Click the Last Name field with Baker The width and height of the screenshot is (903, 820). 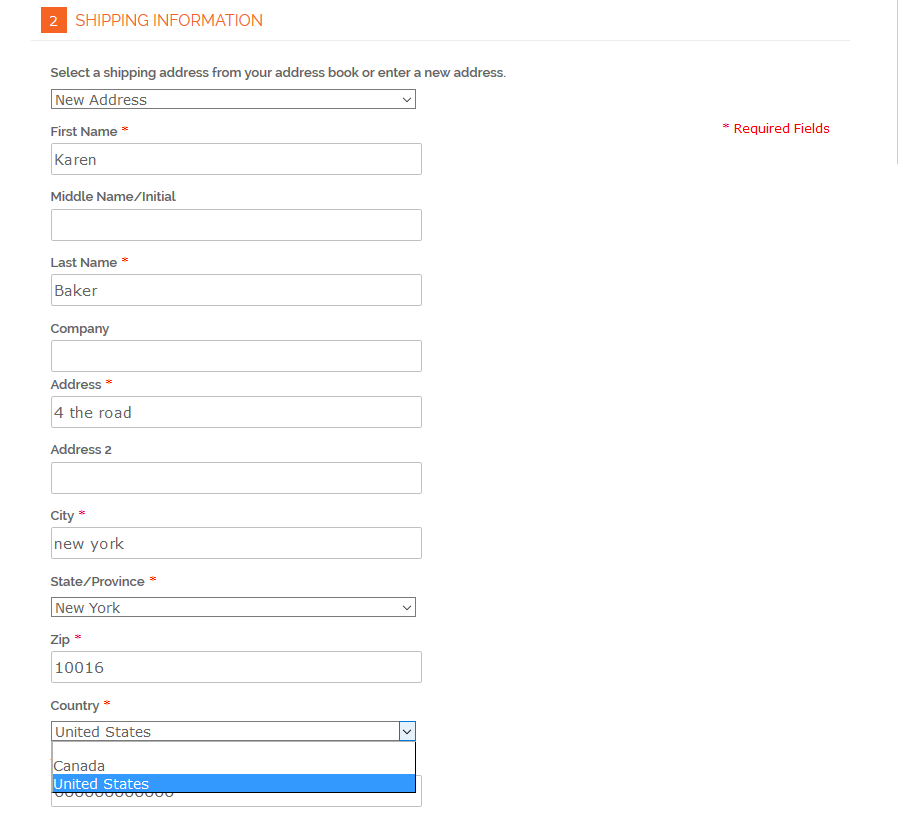(236, 291)
